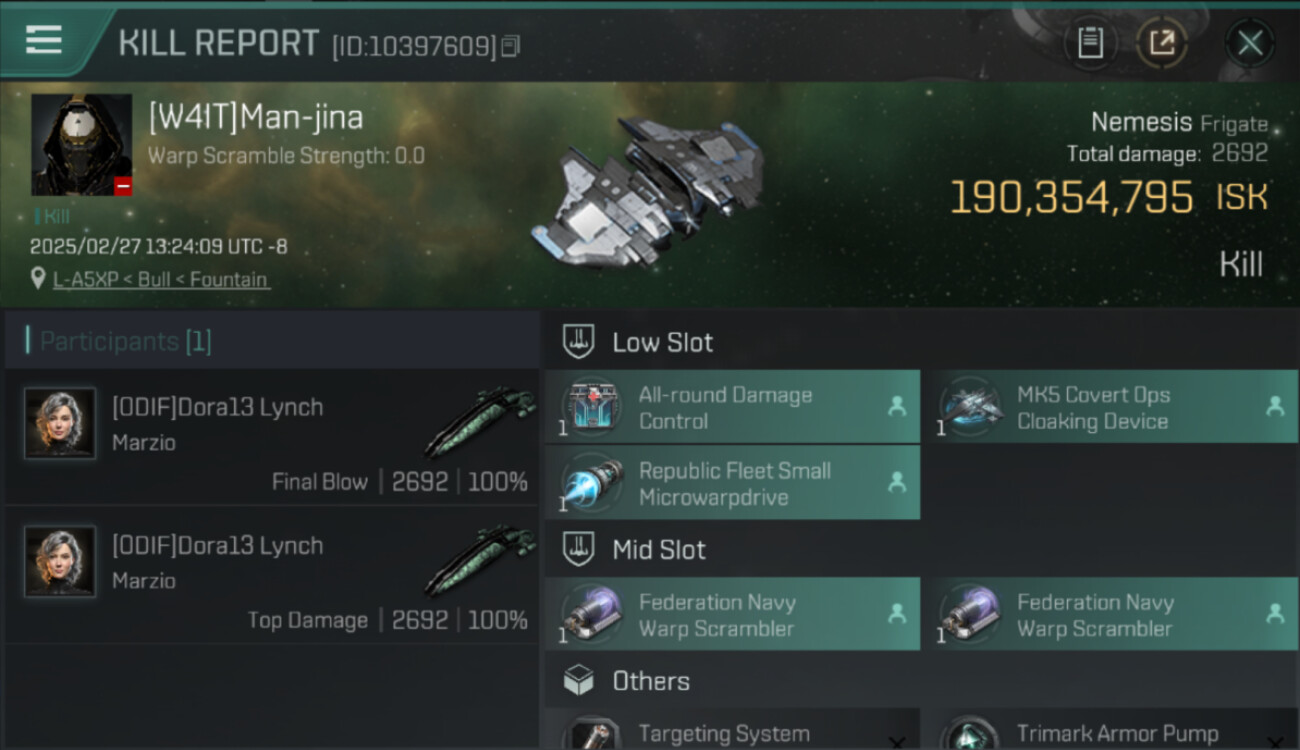This screenshot has width=1300, height=750.
Task: Tap the Marzio ship icon in Final Blow entry
Action: (480, 420)
